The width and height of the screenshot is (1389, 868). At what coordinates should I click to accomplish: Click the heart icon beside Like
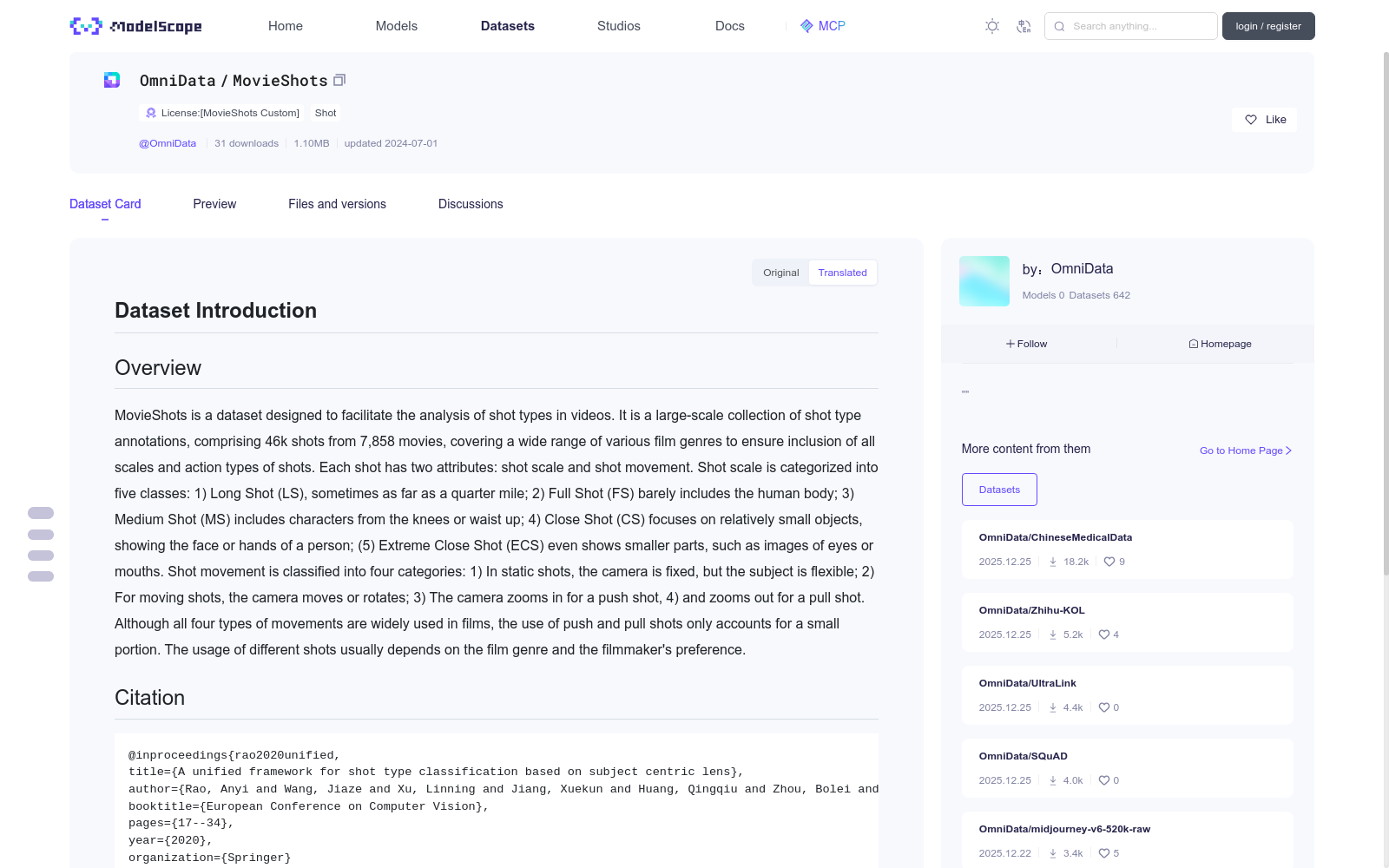pyautogui.click(x=1251, y=120)
